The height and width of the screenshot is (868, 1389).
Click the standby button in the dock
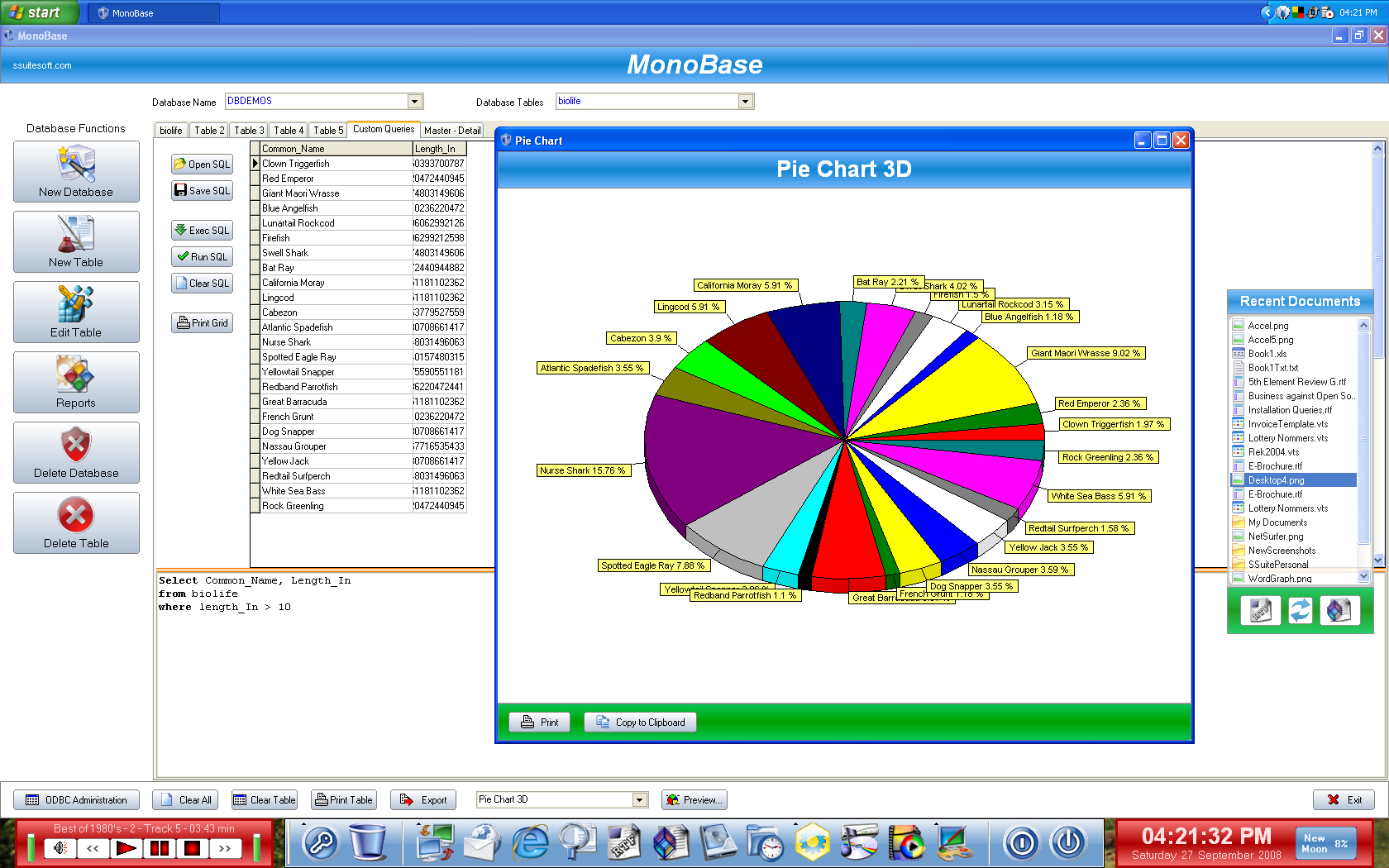(x=1021, y=843)
